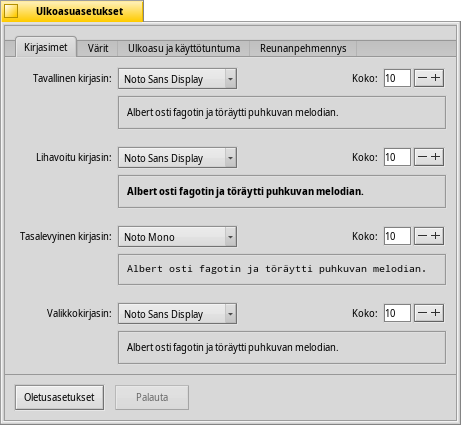Viewport: 461px width, 425px height.
Task: Open the Ulkoasu ja käyttötuntuma tab
Action: (184, 48)
